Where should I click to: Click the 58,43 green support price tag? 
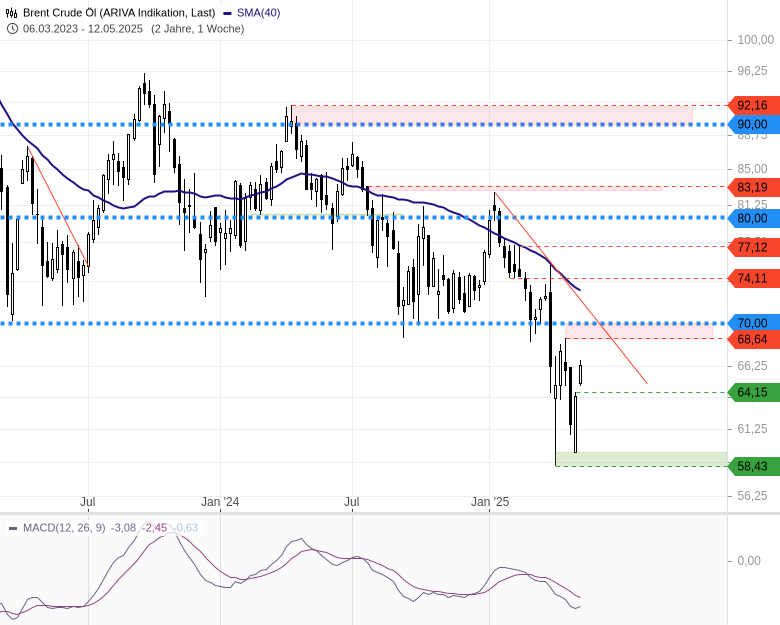coord(753,467)
